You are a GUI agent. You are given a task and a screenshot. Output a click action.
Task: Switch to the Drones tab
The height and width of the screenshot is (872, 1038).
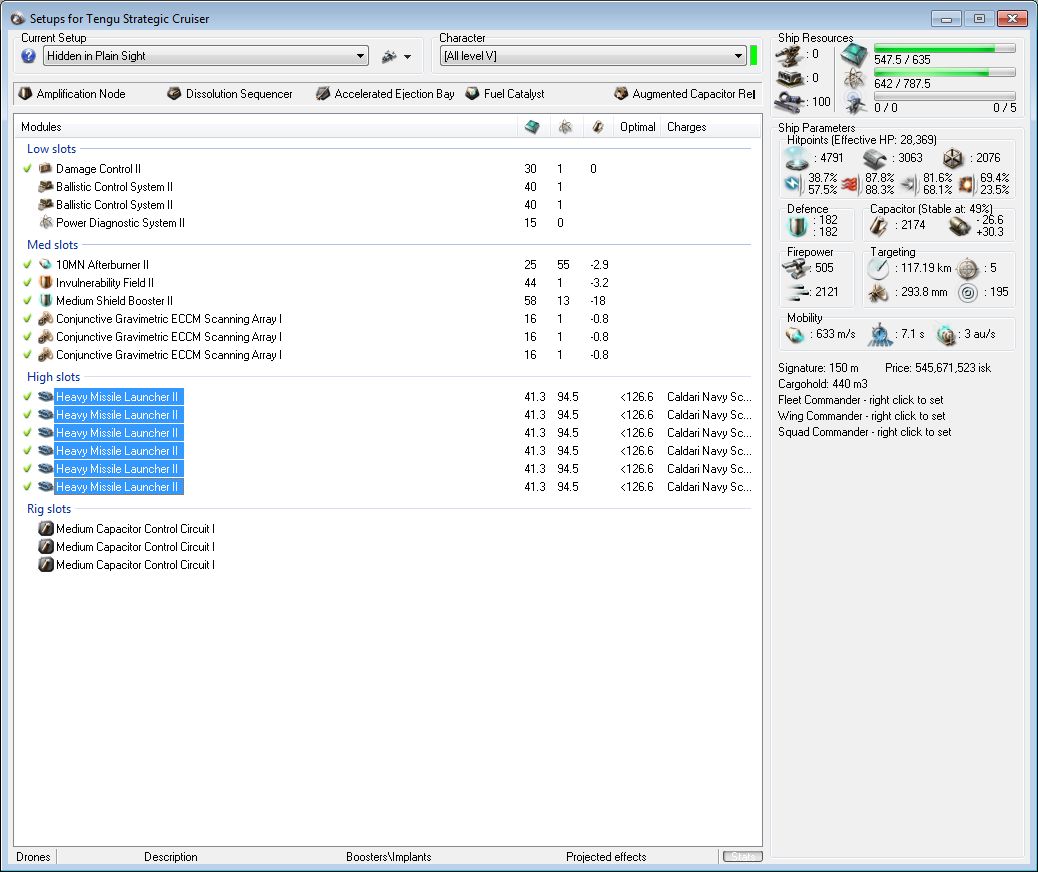pyautogui.click(x=34, y=857)
